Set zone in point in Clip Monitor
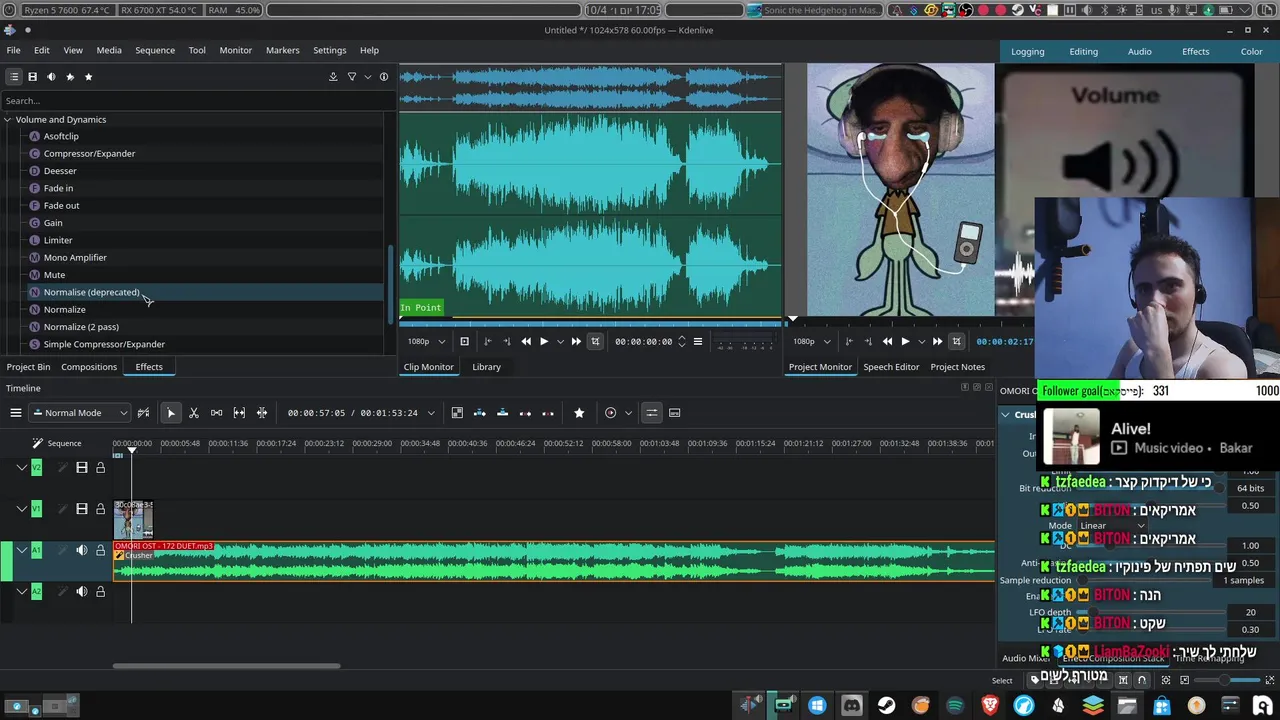The height and width of the screenshot is (720, 1280). point(487,342)
